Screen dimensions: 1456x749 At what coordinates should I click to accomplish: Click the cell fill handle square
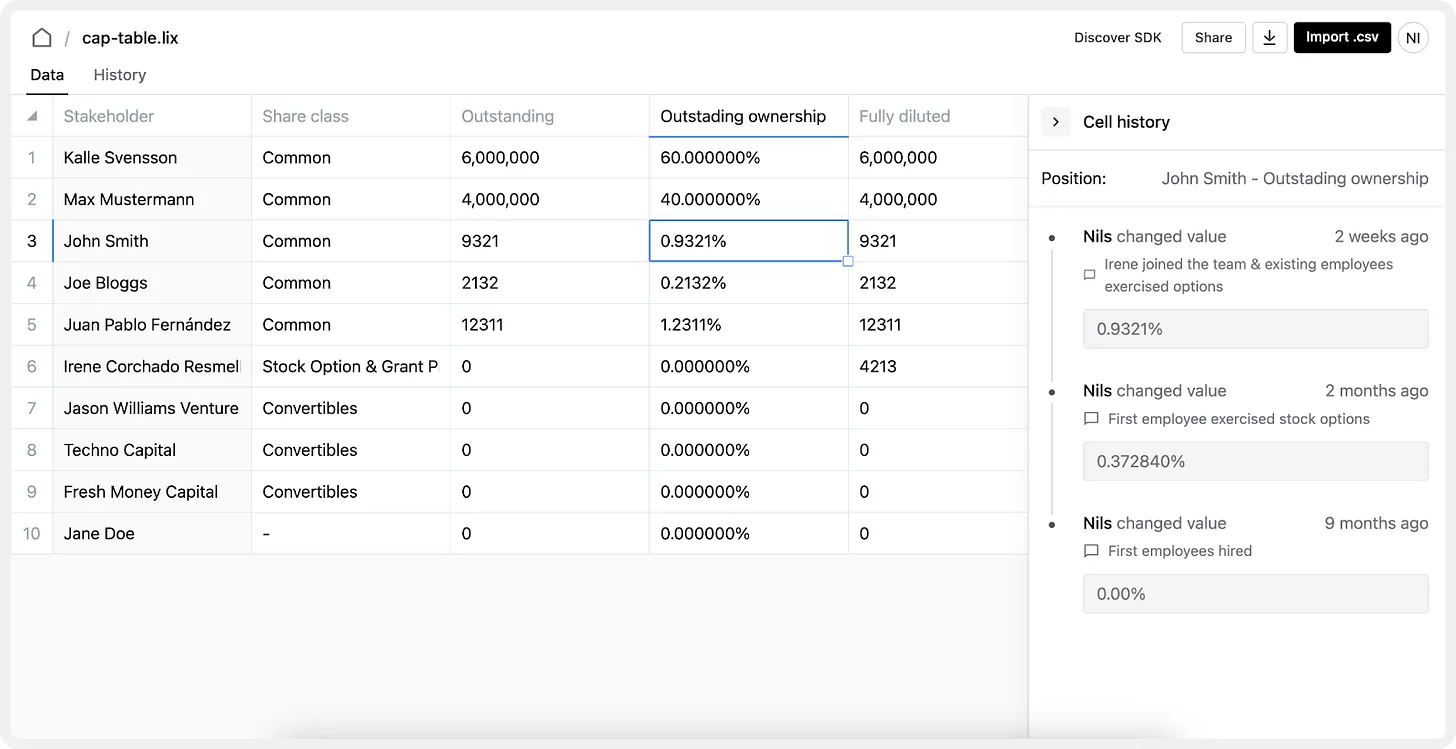point(848,261)
